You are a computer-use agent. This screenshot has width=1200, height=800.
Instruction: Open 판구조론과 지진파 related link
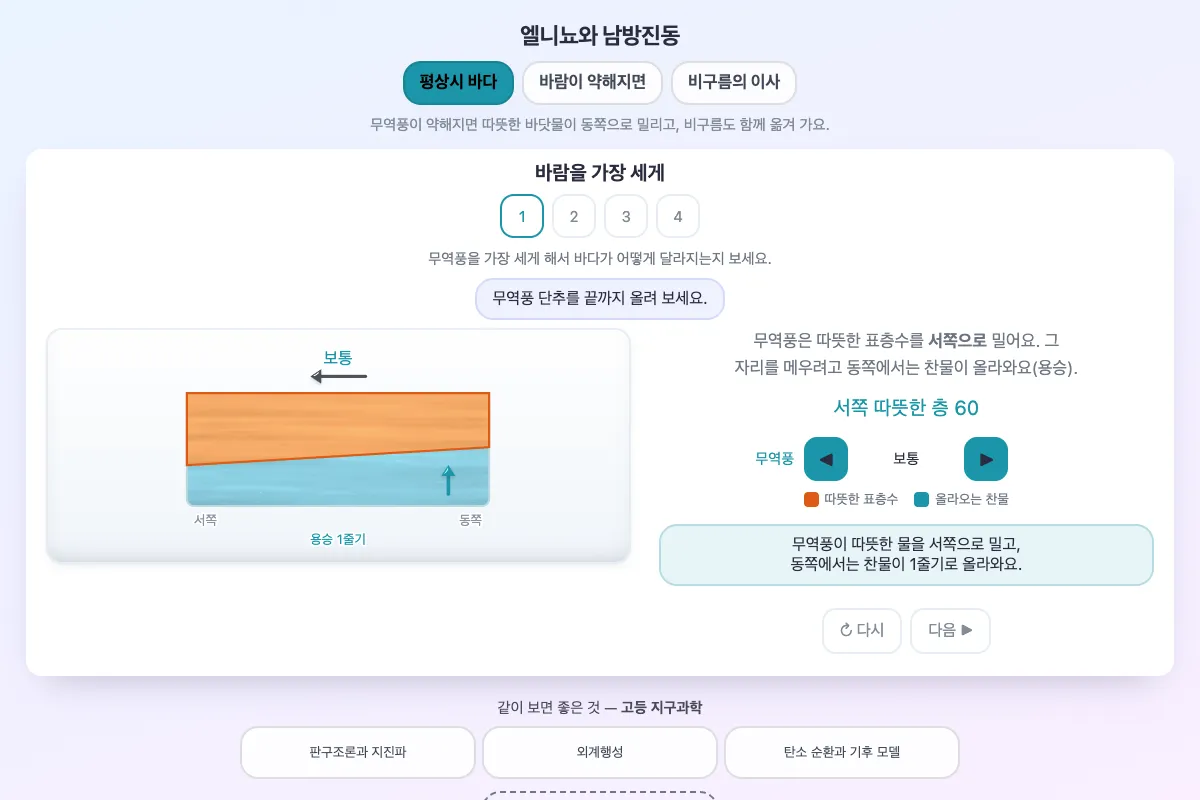pyautogui.click(x=358, y=752)
